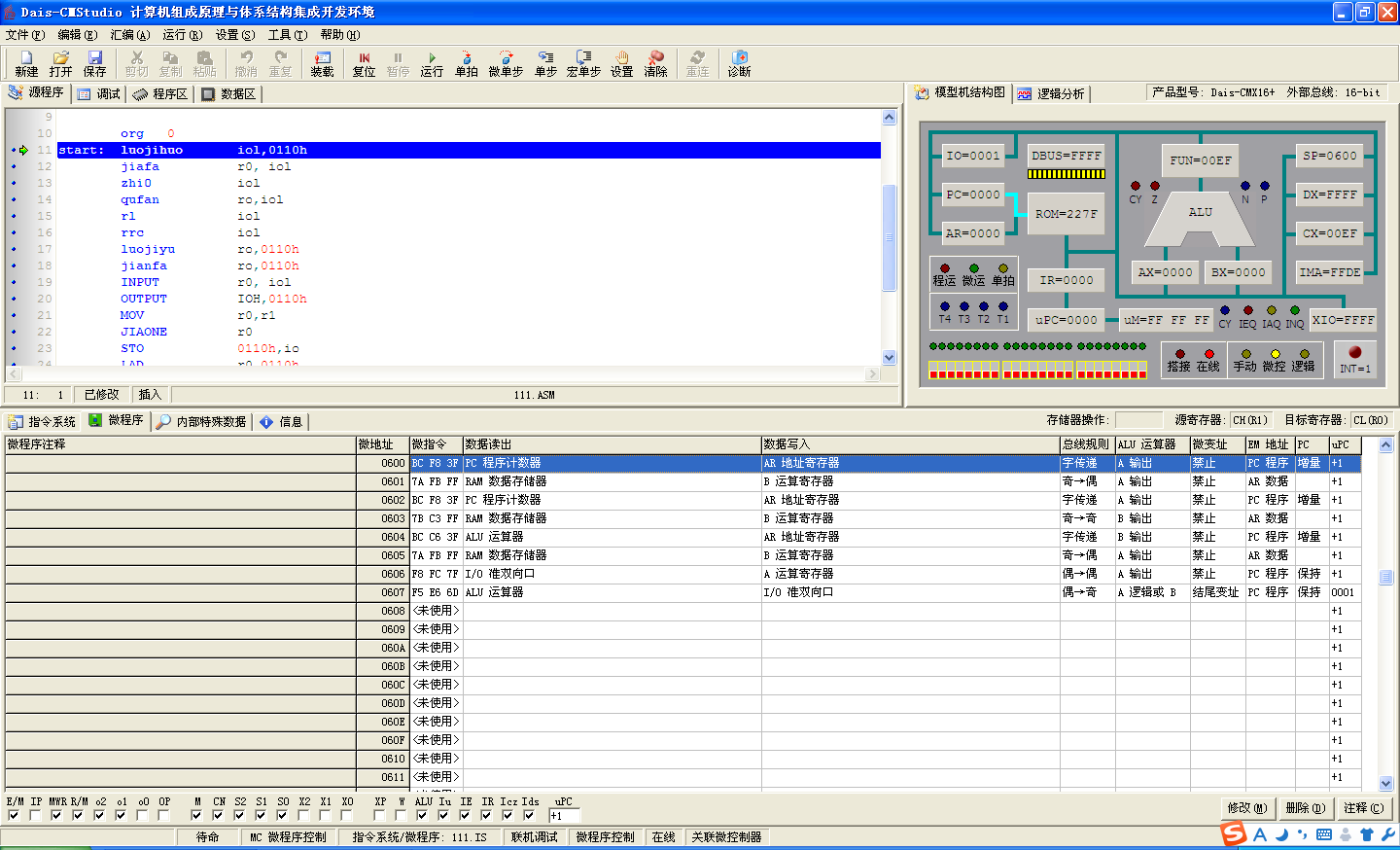1400x850 pixels.
Task: Click the 打开 (Open) toolbar icon
Action: pos(60,64)
